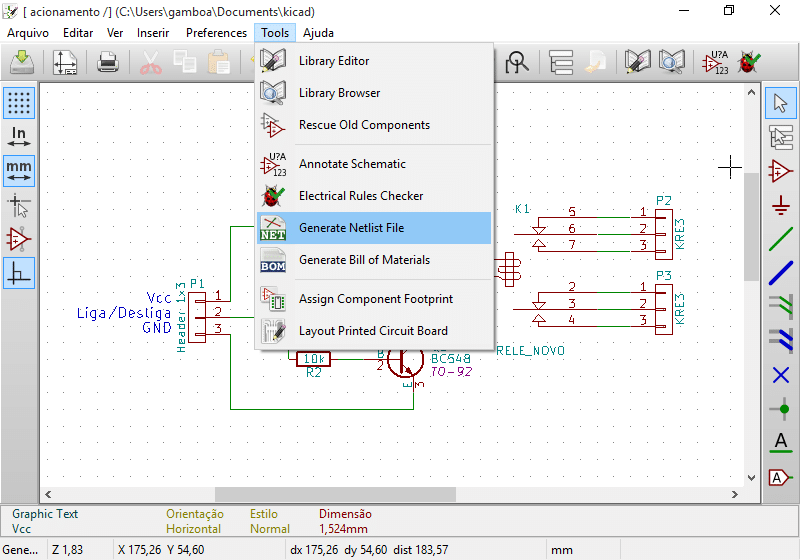Select the Place power port tool

click(x=781, y=206)
